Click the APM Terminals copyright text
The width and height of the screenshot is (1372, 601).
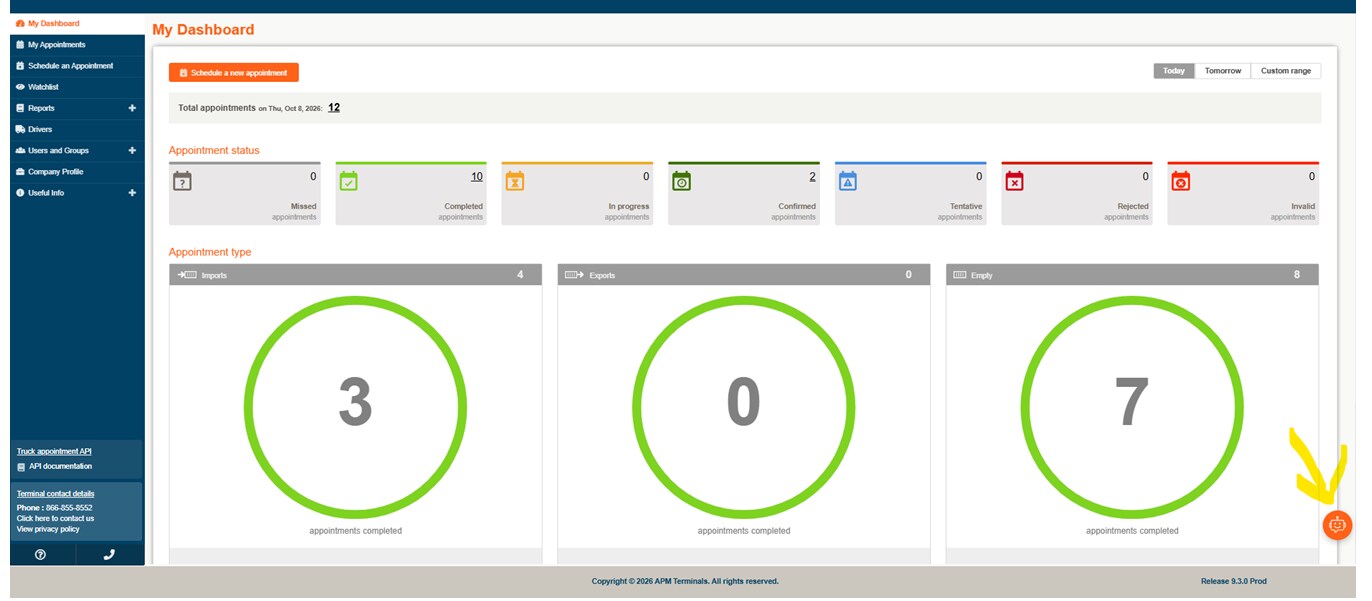[685, 581]
